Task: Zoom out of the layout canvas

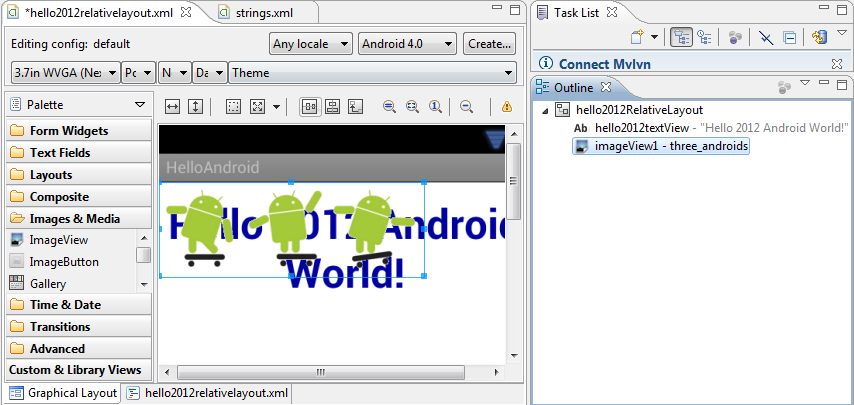Action: coord(466,107)
